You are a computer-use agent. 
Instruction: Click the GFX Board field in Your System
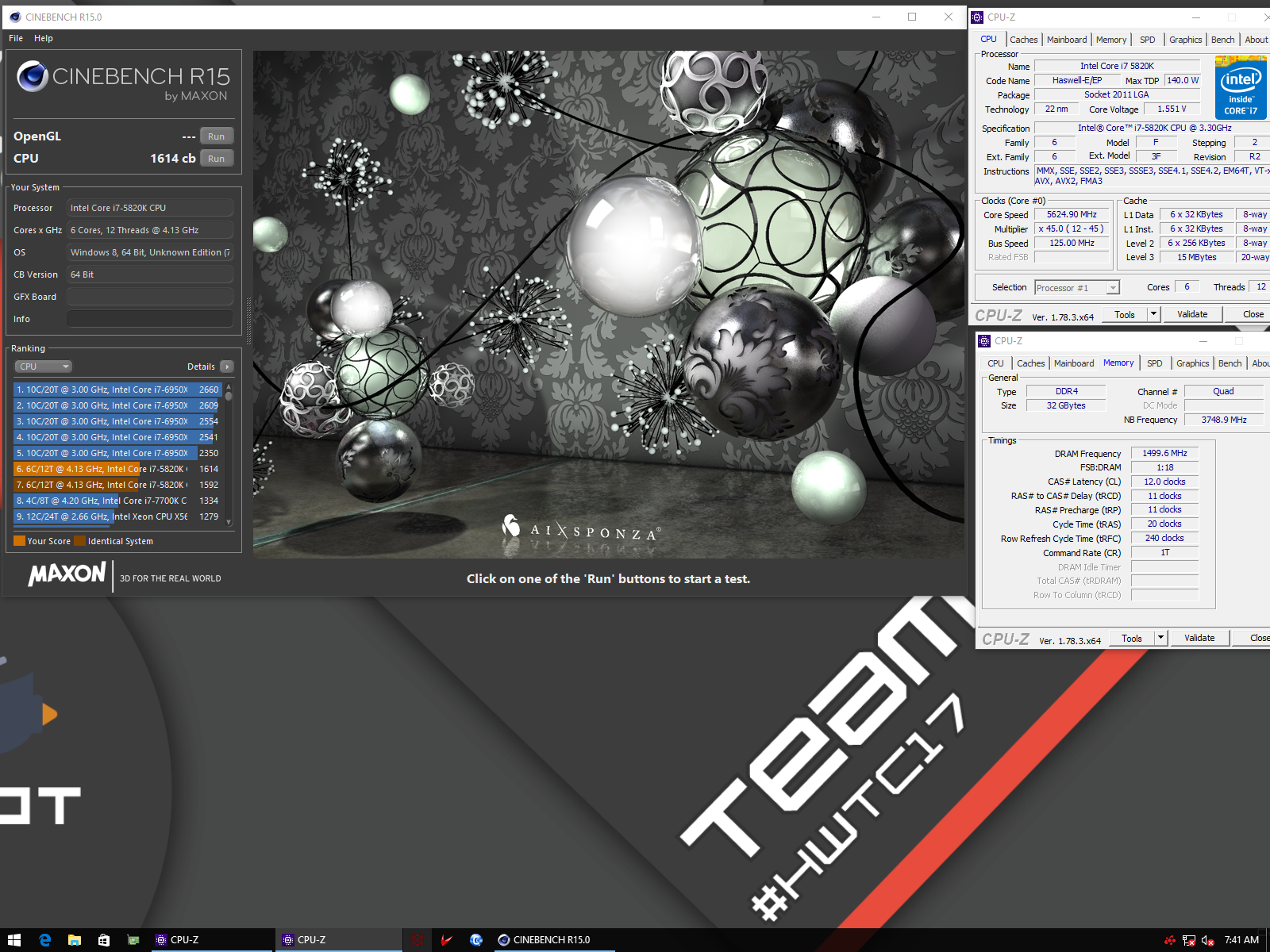150,297
